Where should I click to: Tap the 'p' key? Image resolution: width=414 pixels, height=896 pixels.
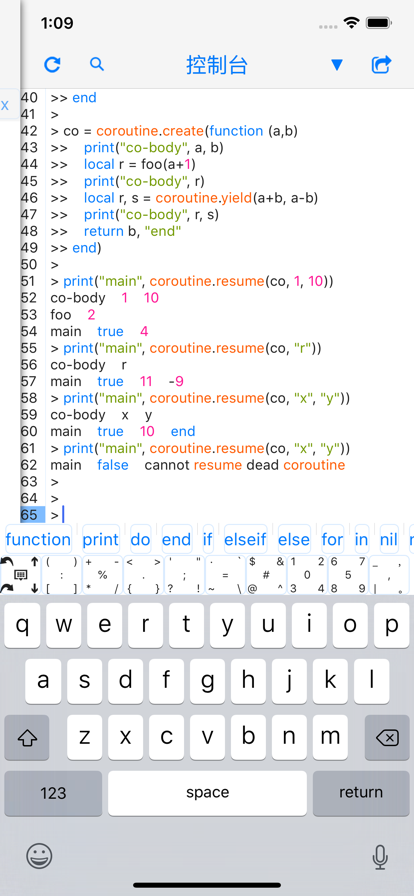(392, 625)
